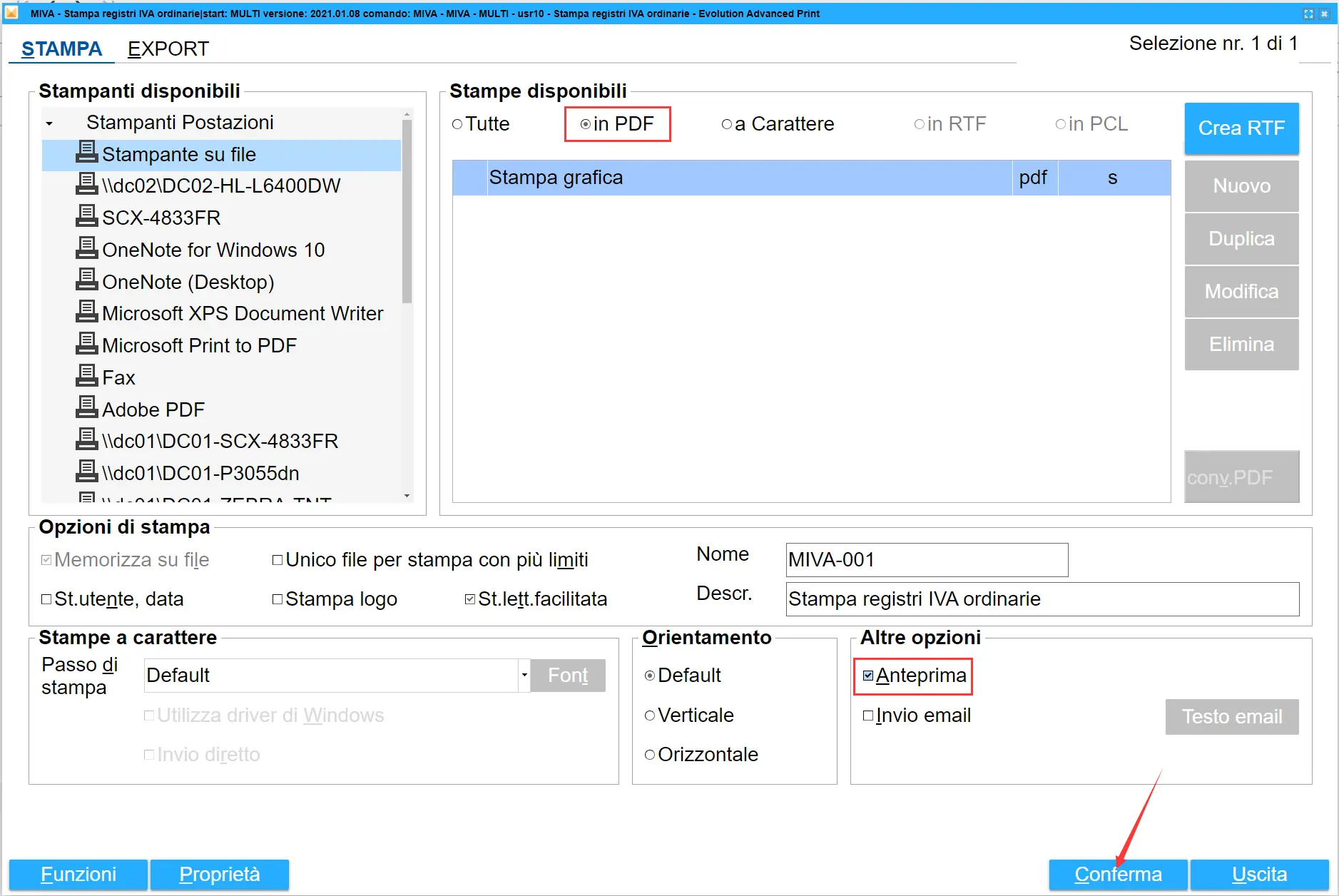This screenshot has height=896, width=1339.
Task: Click the Microsoft Print to PDF printer icon
Action: pos(86,344)
